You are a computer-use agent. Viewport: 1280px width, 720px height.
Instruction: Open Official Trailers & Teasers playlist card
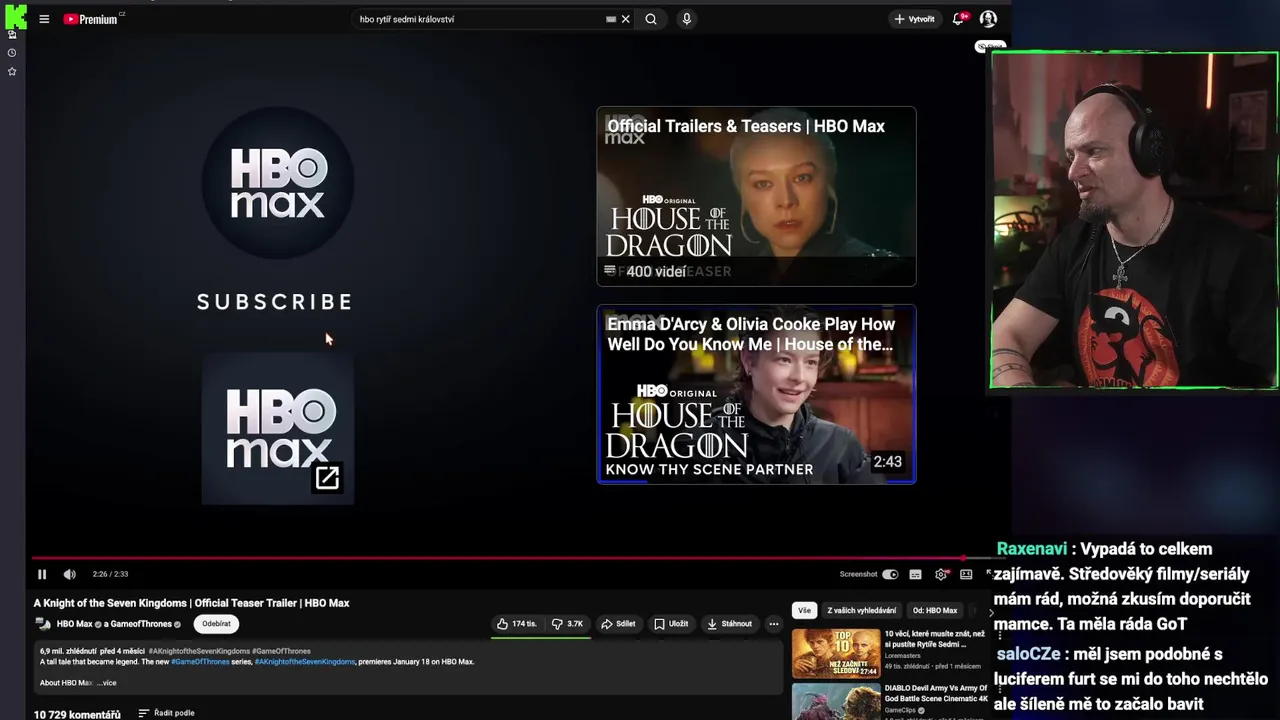pos(756,196)
